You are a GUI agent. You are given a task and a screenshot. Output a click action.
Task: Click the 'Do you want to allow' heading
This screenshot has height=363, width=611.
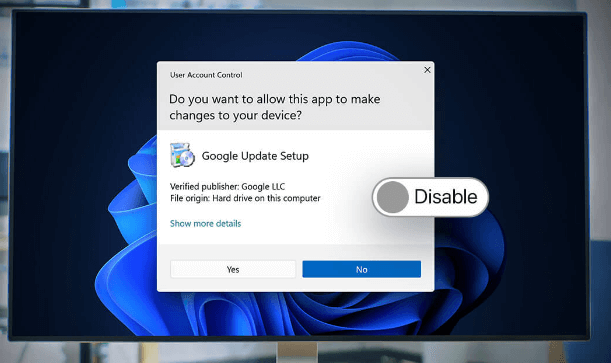click(x=274, y=107)
